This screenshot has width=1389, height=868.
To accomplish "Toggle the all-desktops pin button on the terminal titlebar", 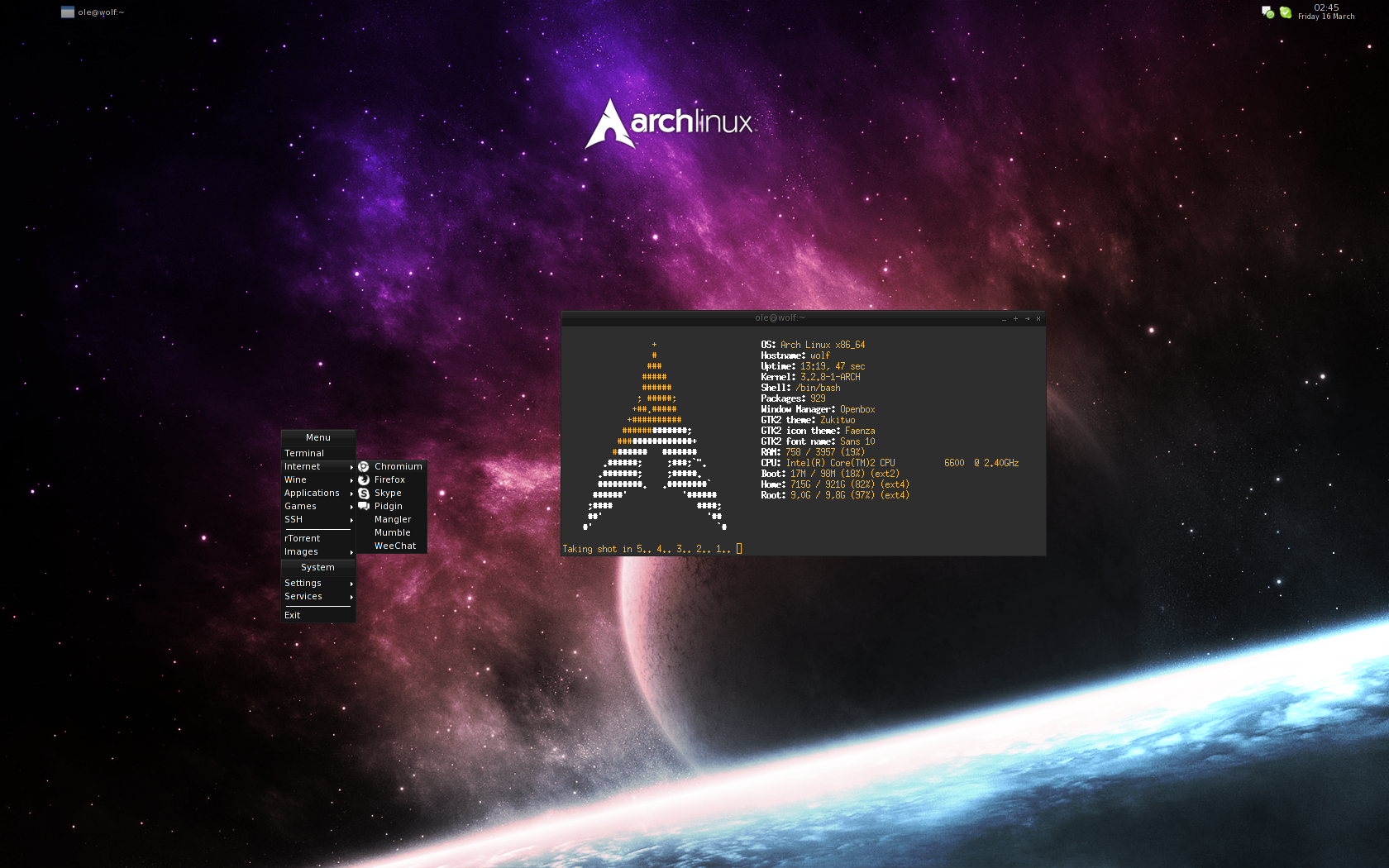I will pos(1027,318).
